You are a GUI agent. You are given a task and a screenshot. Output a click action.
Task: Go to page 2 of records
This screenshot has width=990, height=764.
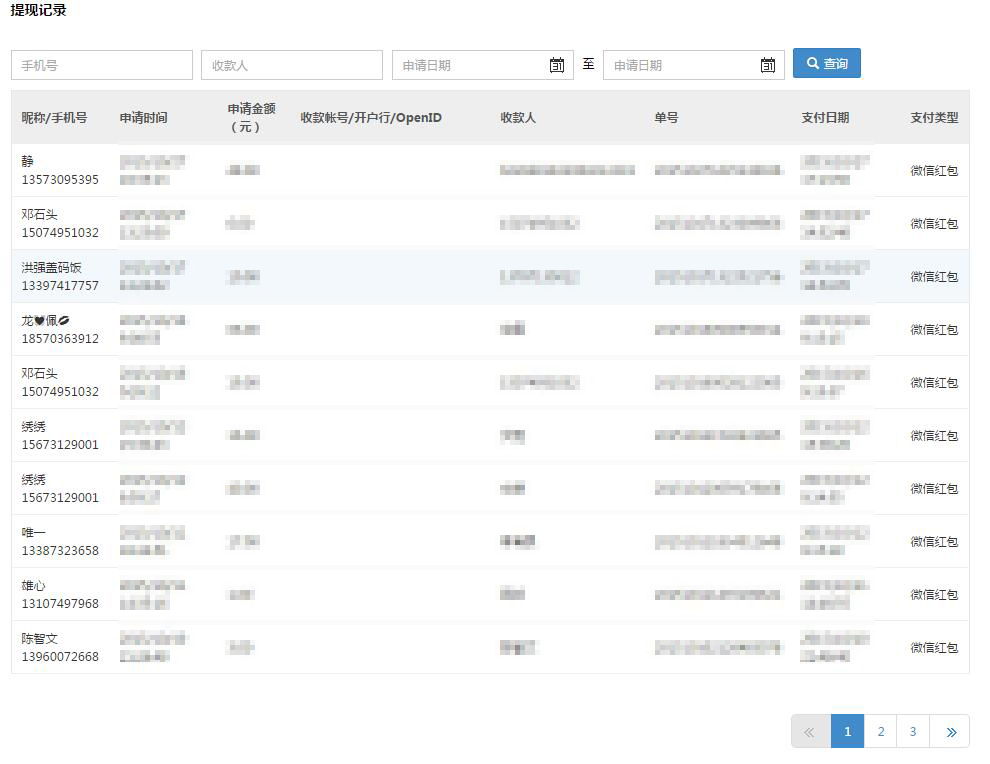click(x=880, y=731)
